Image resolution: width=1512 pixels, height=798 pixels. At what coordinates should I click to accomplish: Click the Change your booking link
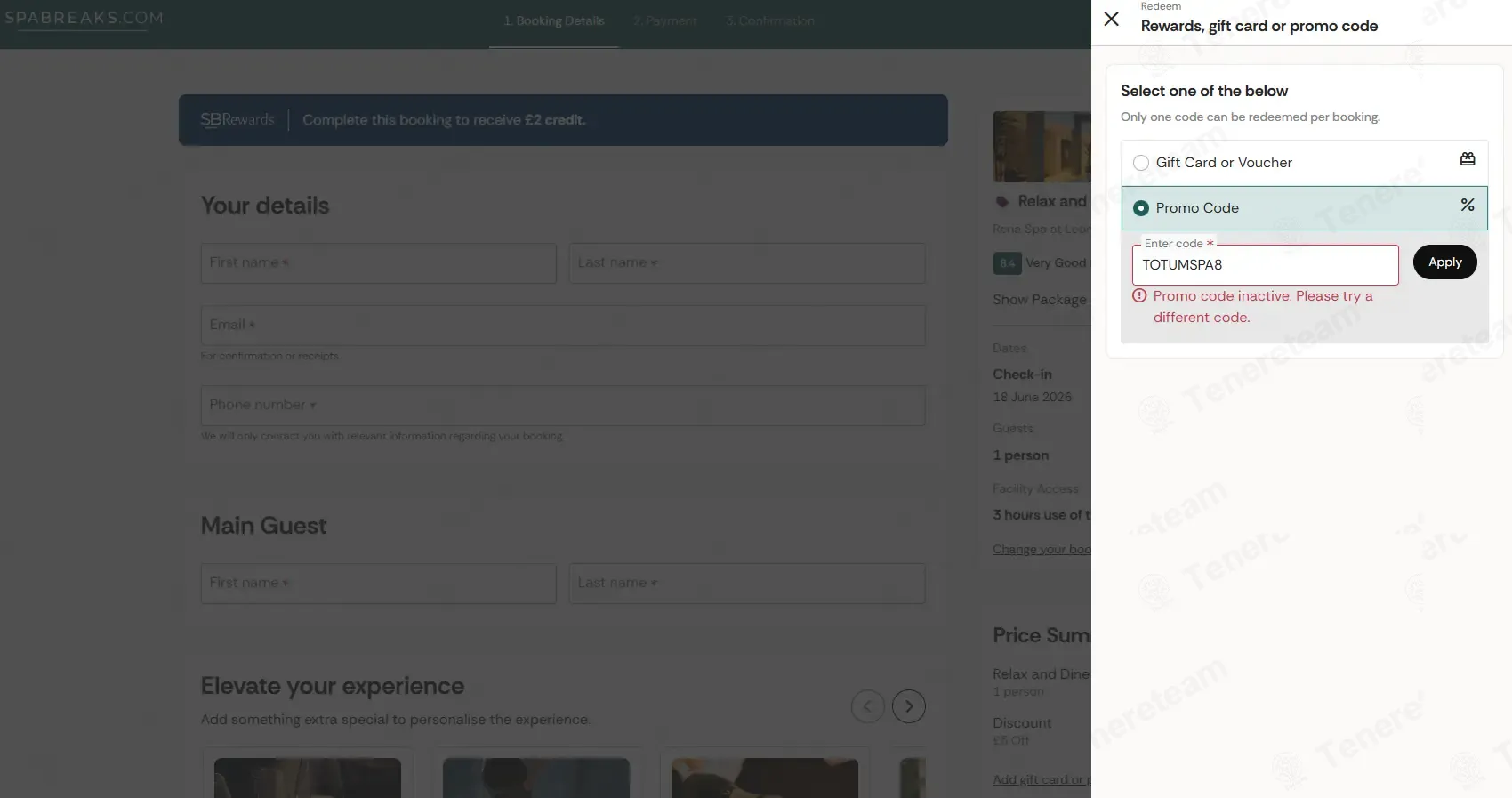pos(1042,550)
